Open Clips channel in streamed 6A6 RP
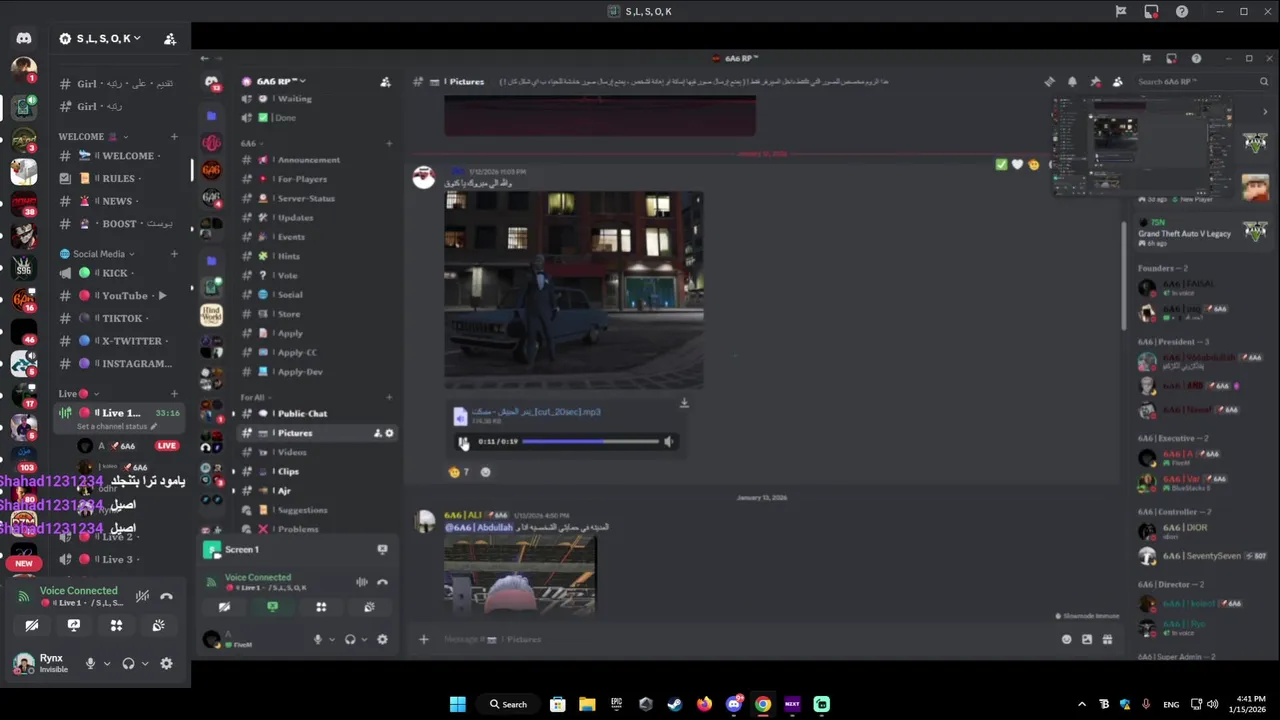This screenshot has width=1280, height=720. click(318, 471)
